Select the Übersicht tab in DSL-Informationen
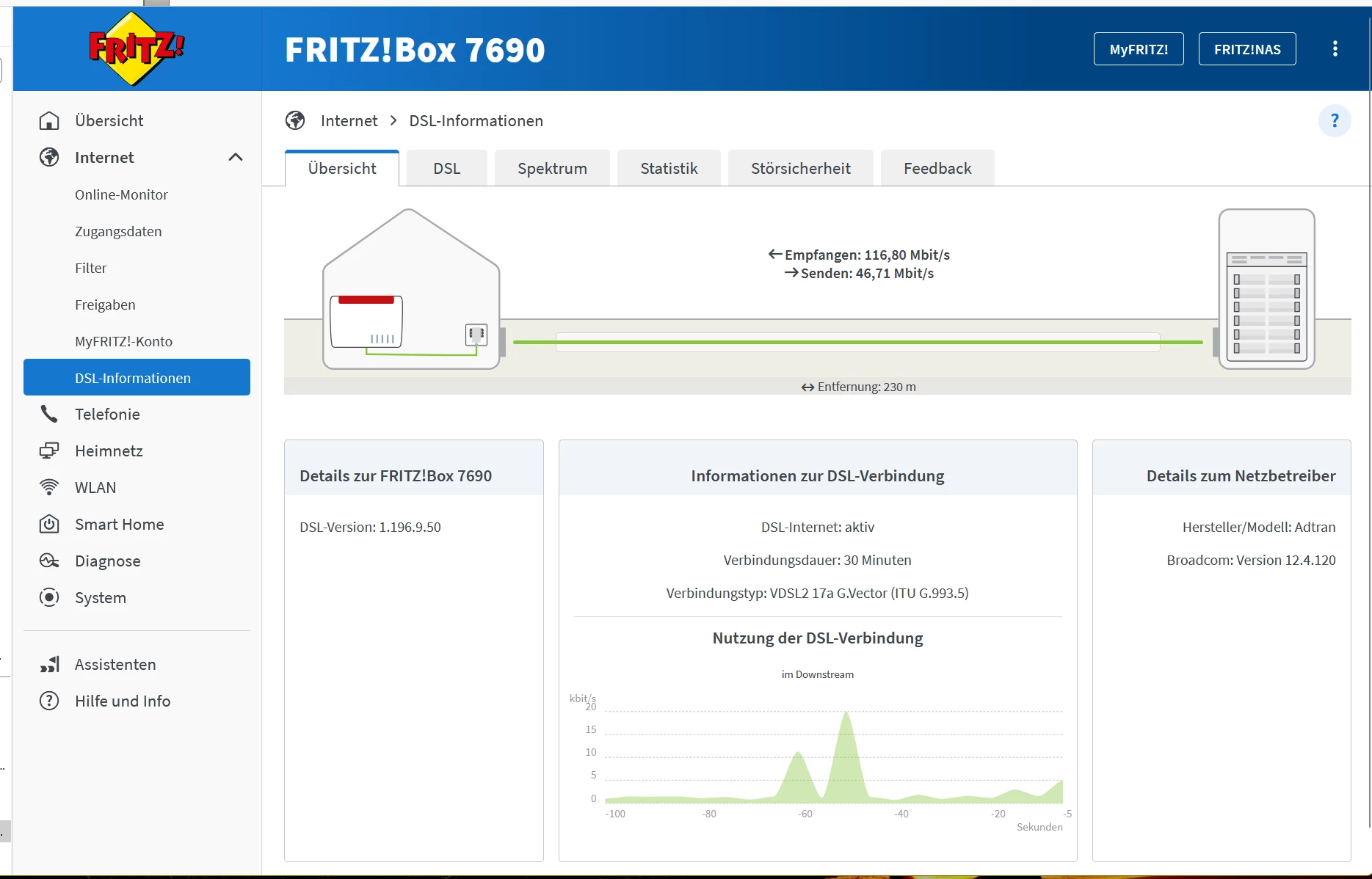 click(342, 168)
